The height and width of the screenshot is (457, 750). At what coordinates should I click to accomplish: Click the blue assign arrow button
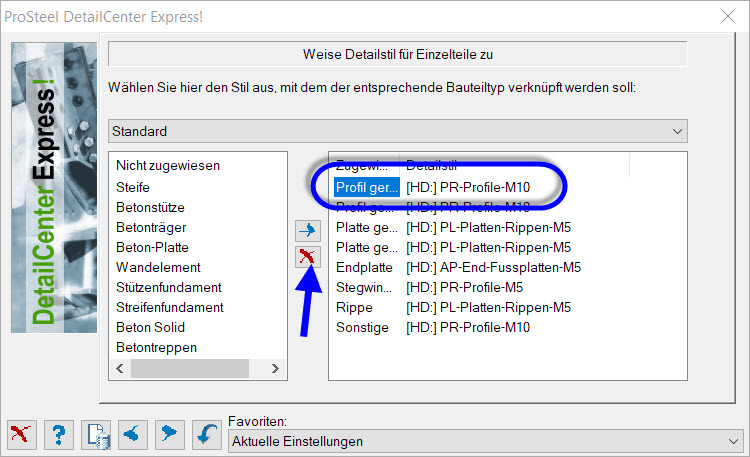[x=308, y=231]
